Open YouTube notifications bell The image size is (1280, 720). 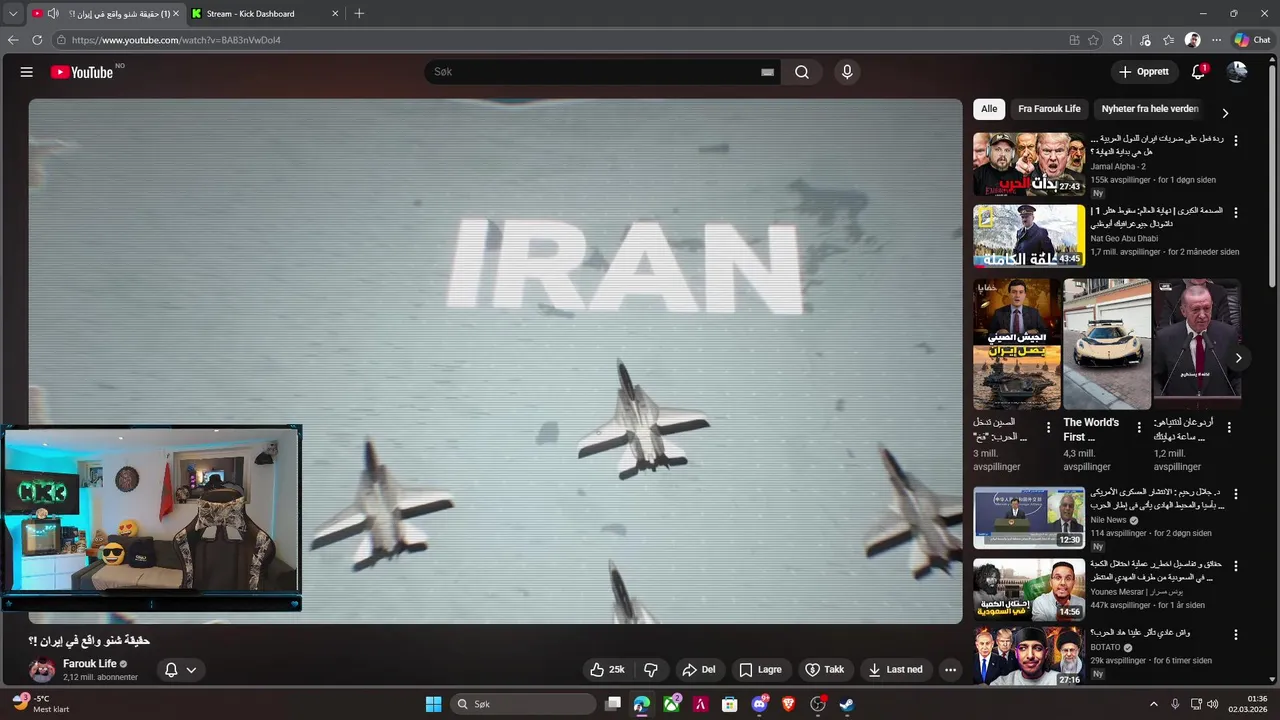(x=1198, y=72)
